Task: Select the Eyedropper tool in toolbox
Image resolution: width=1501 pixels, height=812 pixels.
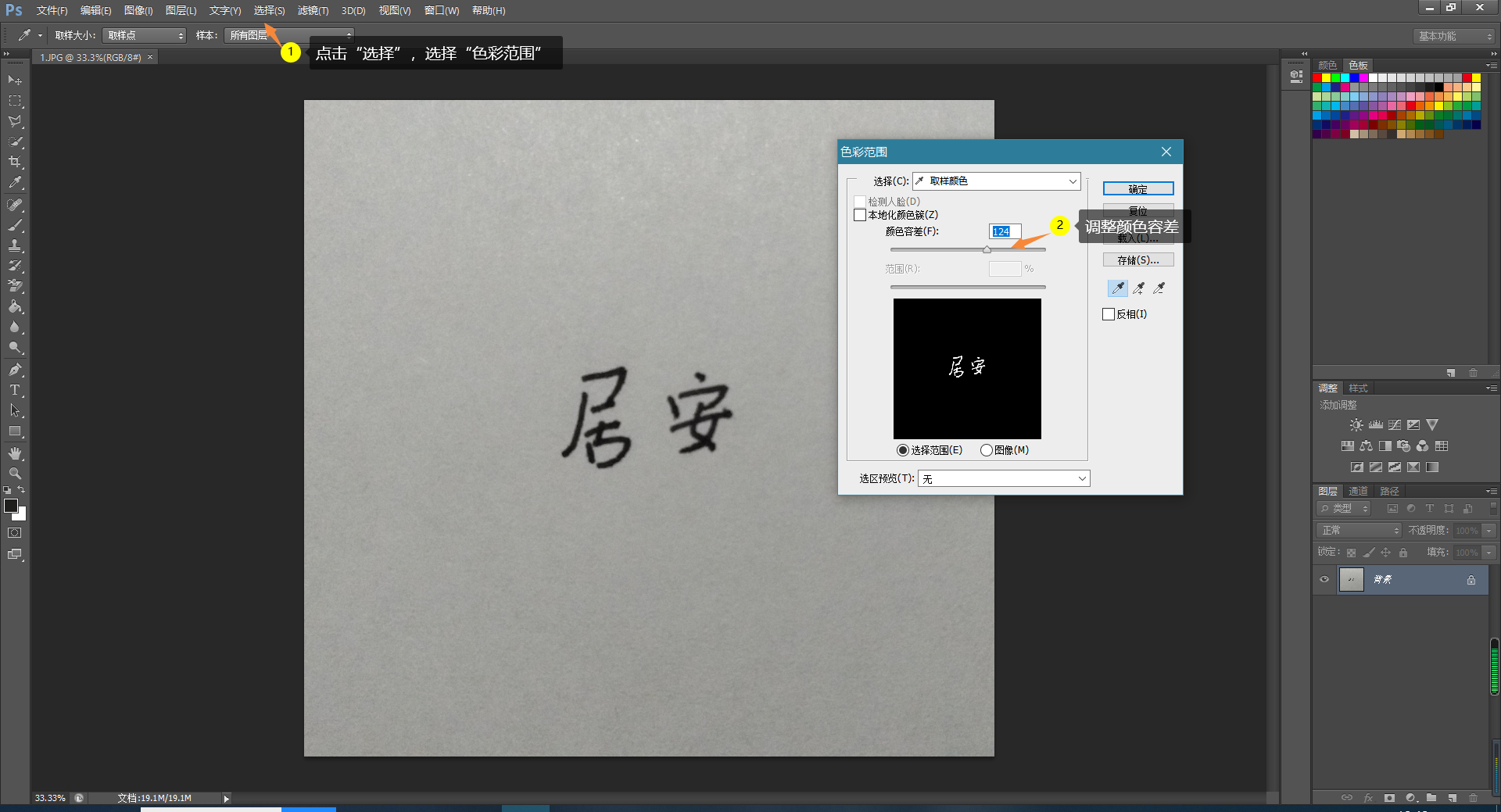Action: coord(15,183)
